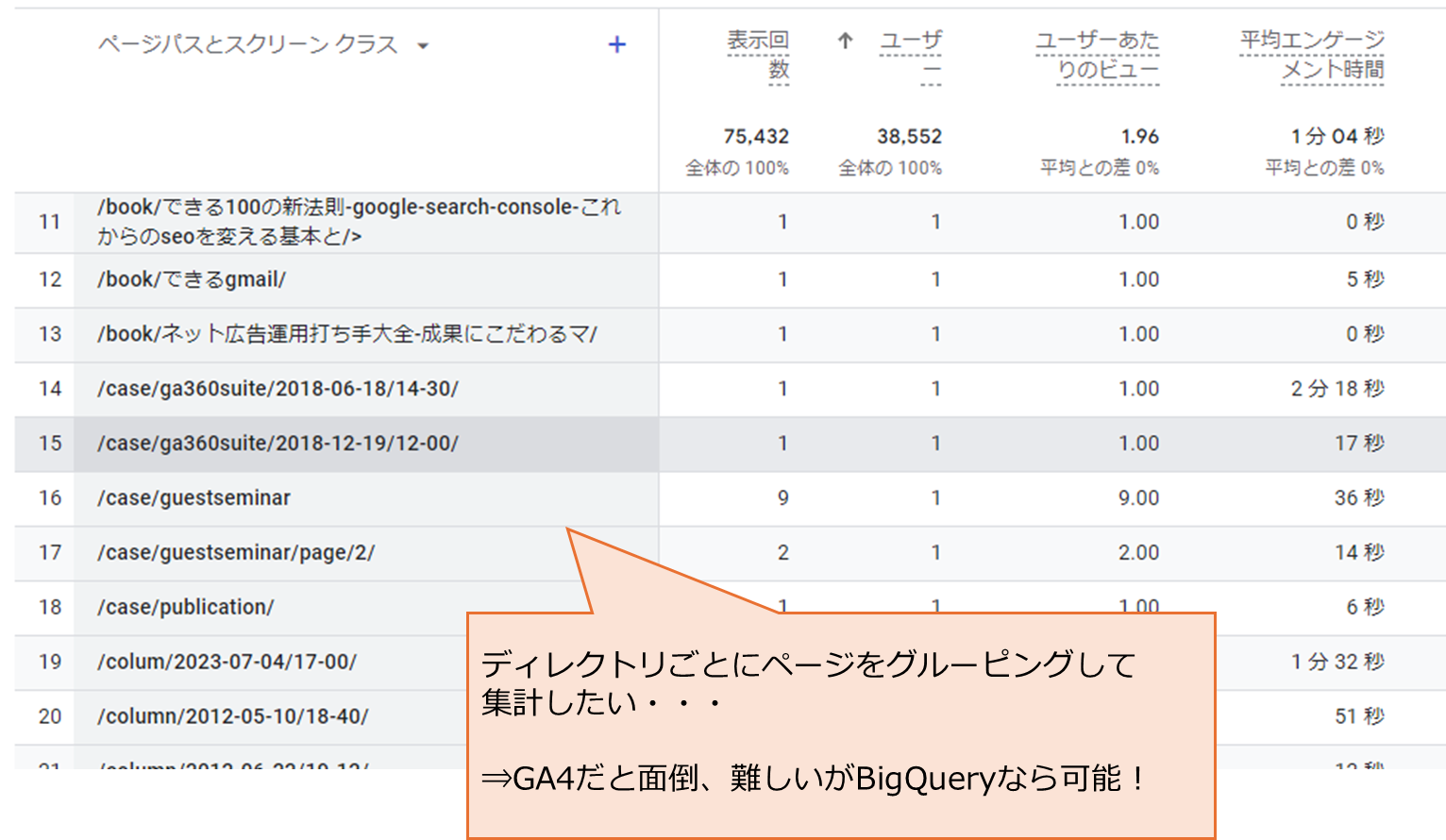The image size is (1446, 840).
Task: Click /case/ga360suite/2018-06-18/14-30/ path
Action: click(x=277, y=389)
